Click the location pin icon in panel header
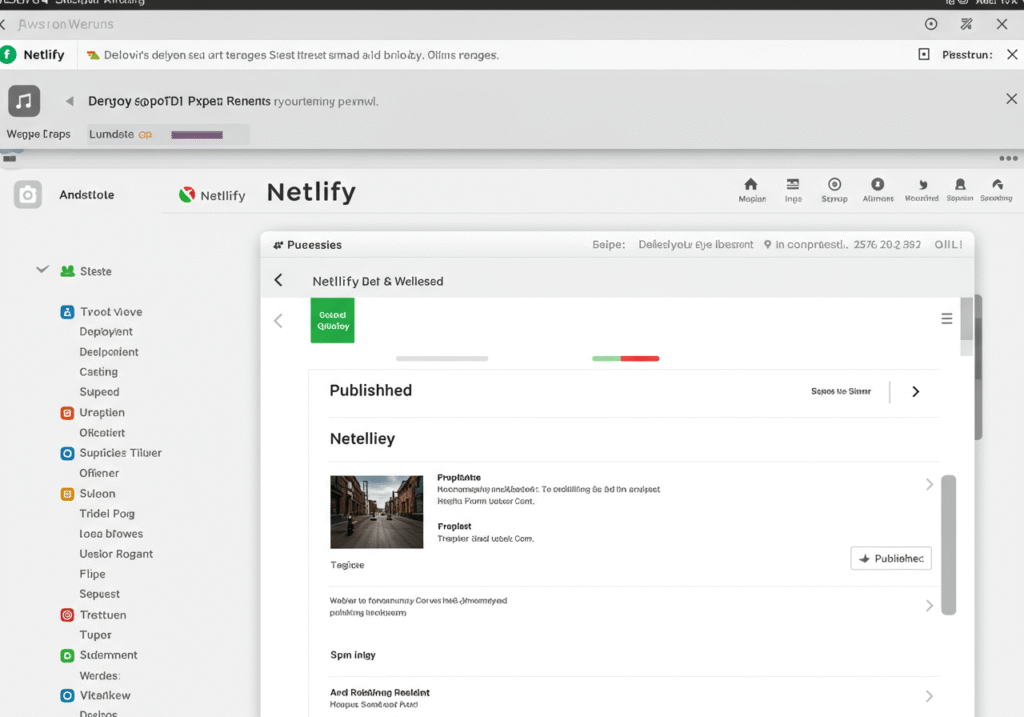The height and width of the screenshot is (717, 1024). 767,245
